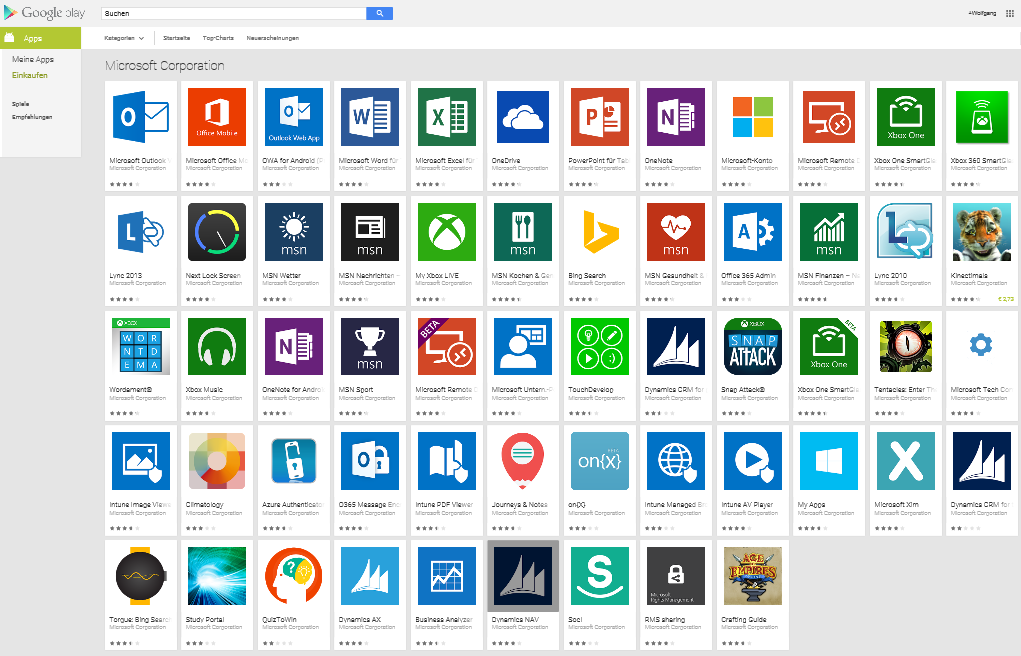Expand the Kategorien dropdown
1021x656 pixels.
click(x=124, y=38)
